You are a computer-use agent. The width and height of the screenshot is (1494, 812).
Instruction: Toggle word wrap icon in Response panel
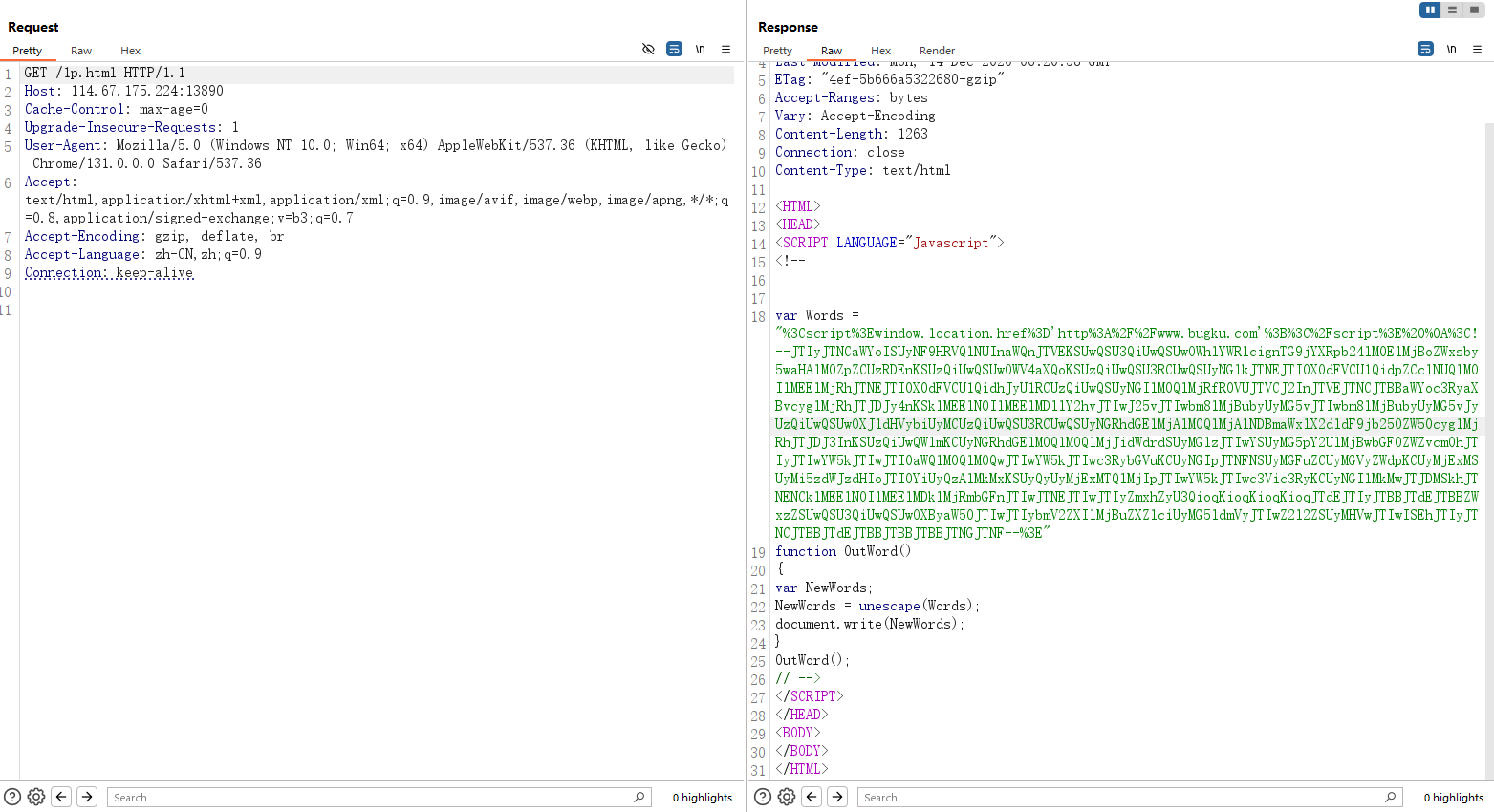(x=1425, y=49)
